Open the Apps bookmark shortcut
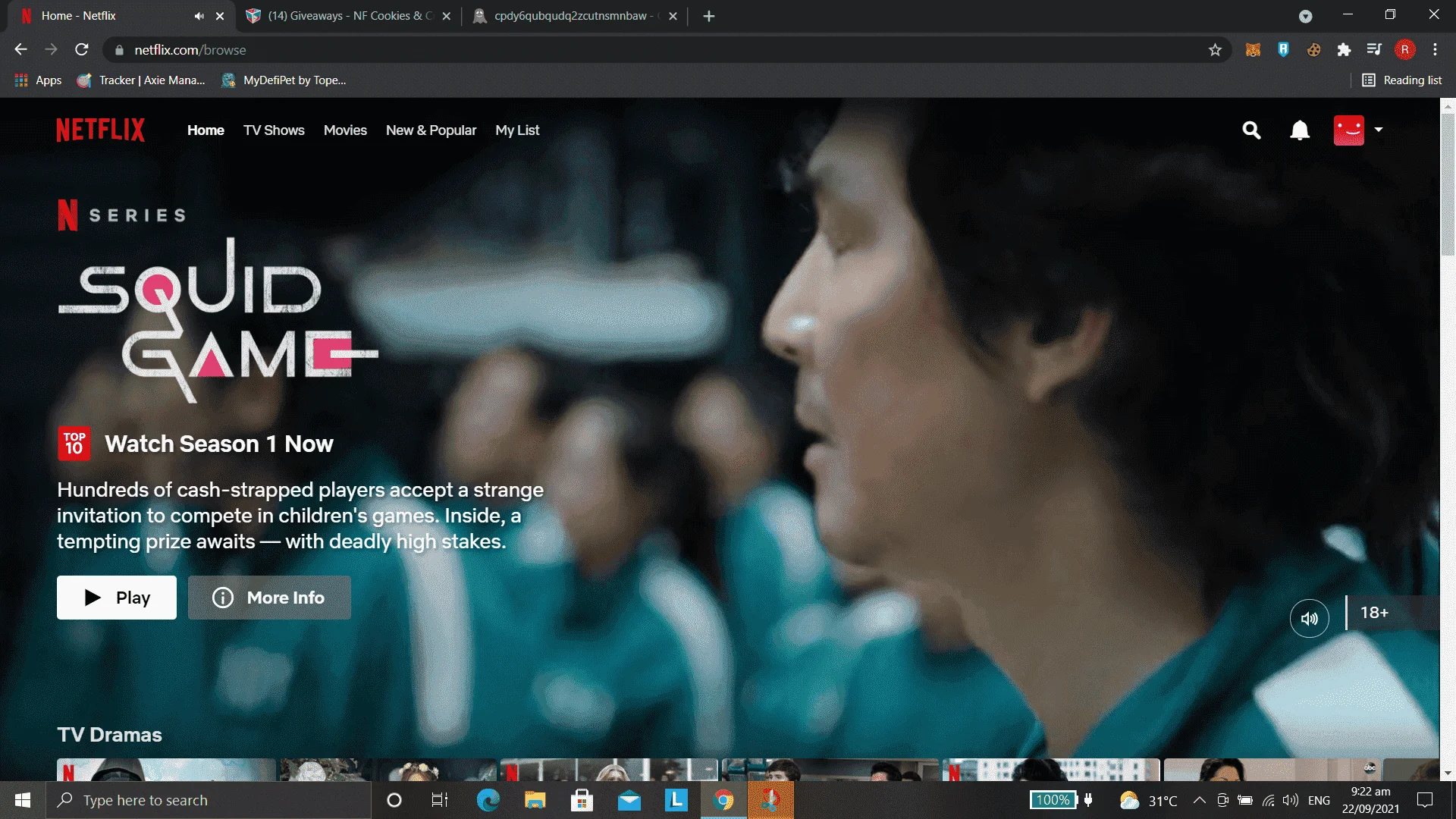 pyautogui.click(x=38, y=80)
